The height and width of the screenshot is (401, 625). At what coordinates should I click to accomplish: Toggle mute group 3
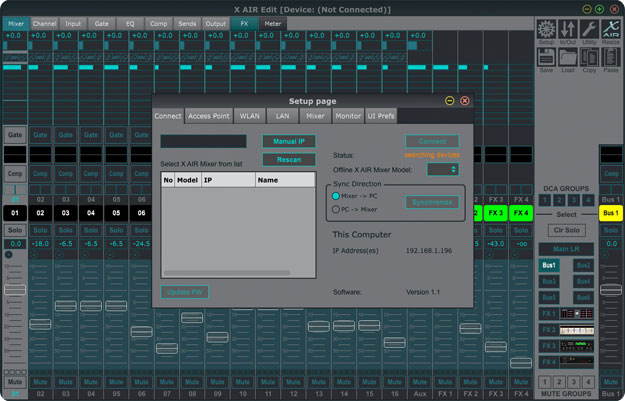point(574,382)
